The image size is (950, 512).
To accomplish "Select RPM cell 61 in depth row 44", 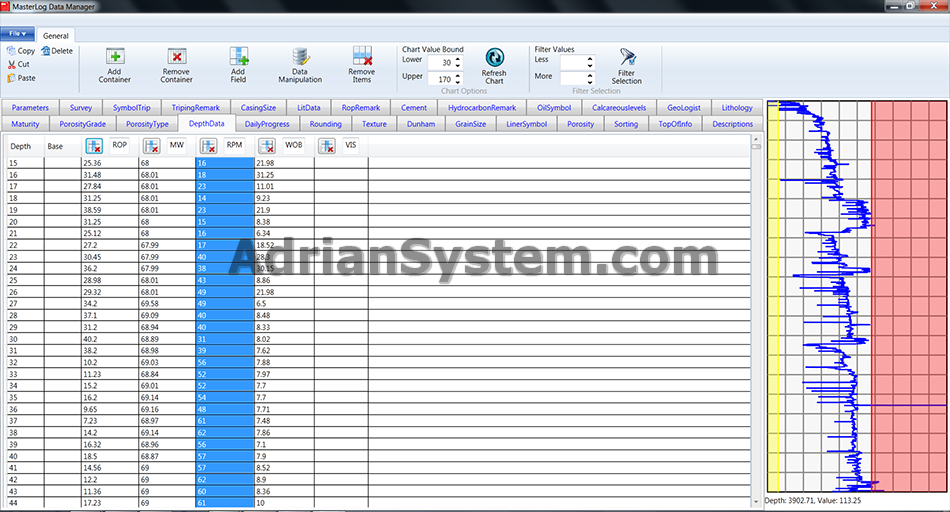I will [x=225, y=503].
